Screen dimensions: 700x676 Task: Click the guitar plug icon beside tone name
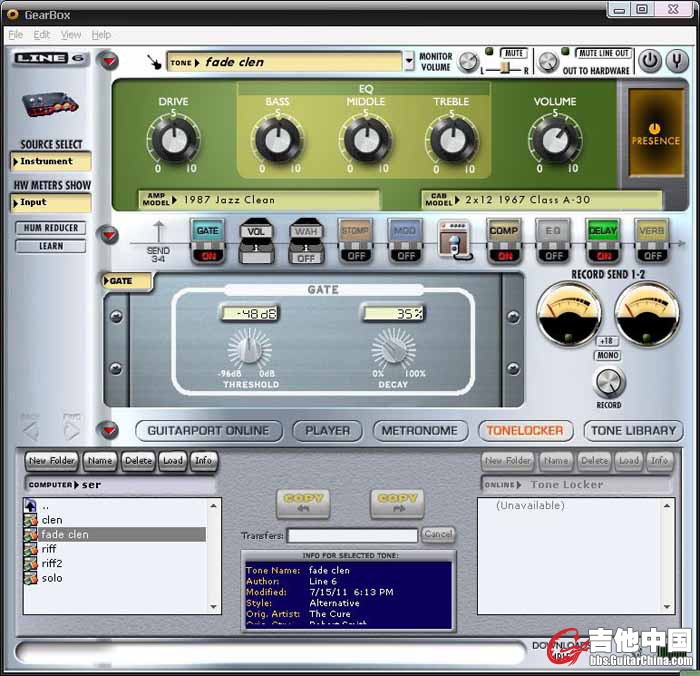click(154, 62)
